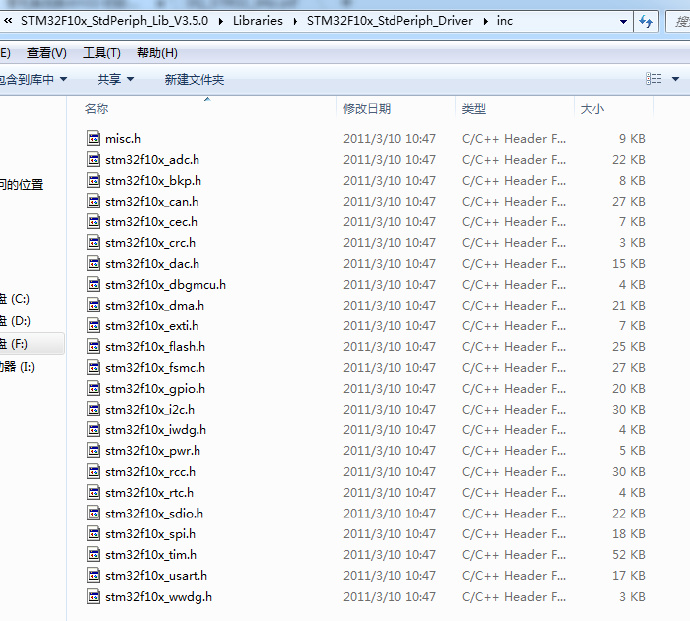Screen dimensions: 690x621
Task: Expand subfolders arrow after Libraries breadcrumb
Action: tap(295, 21)
